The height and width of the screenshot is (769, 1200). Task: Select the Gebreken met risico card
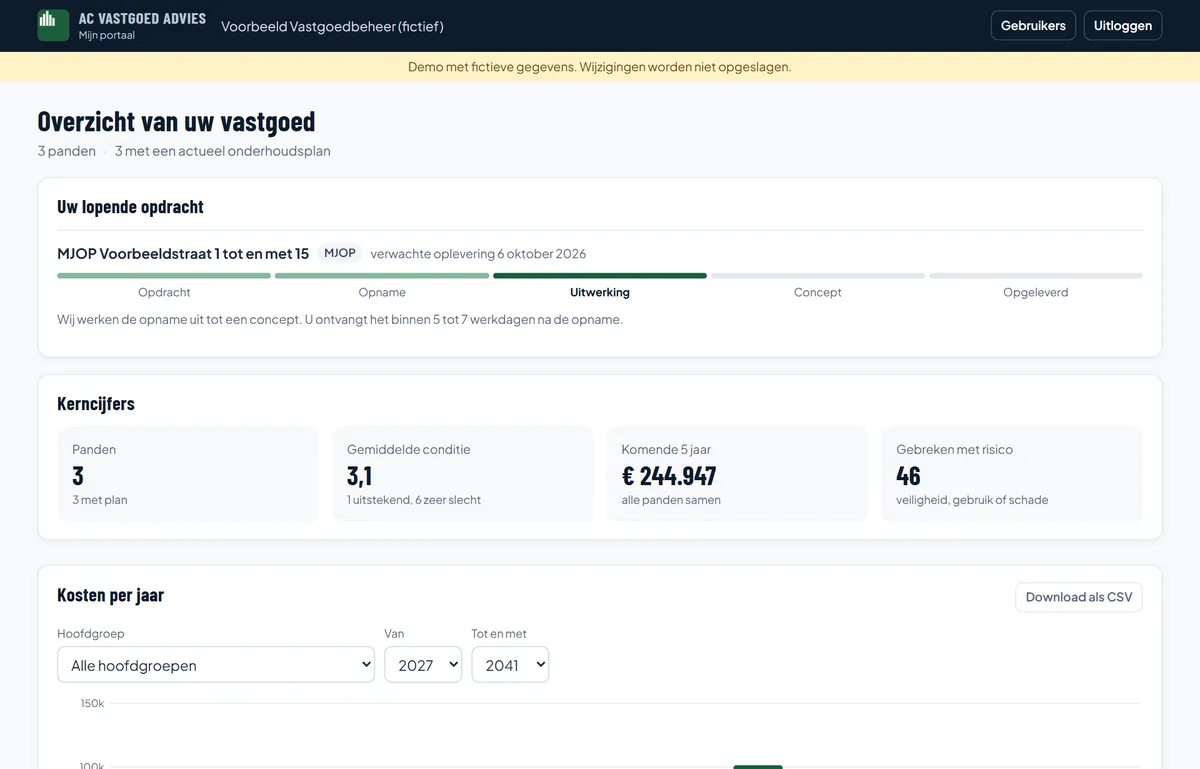coord(1012,474)
